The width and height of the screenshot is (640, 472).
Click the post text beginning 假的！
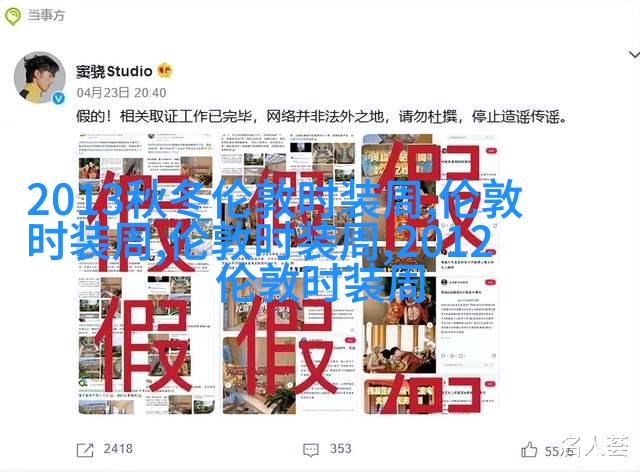click(x=322, y=117)
